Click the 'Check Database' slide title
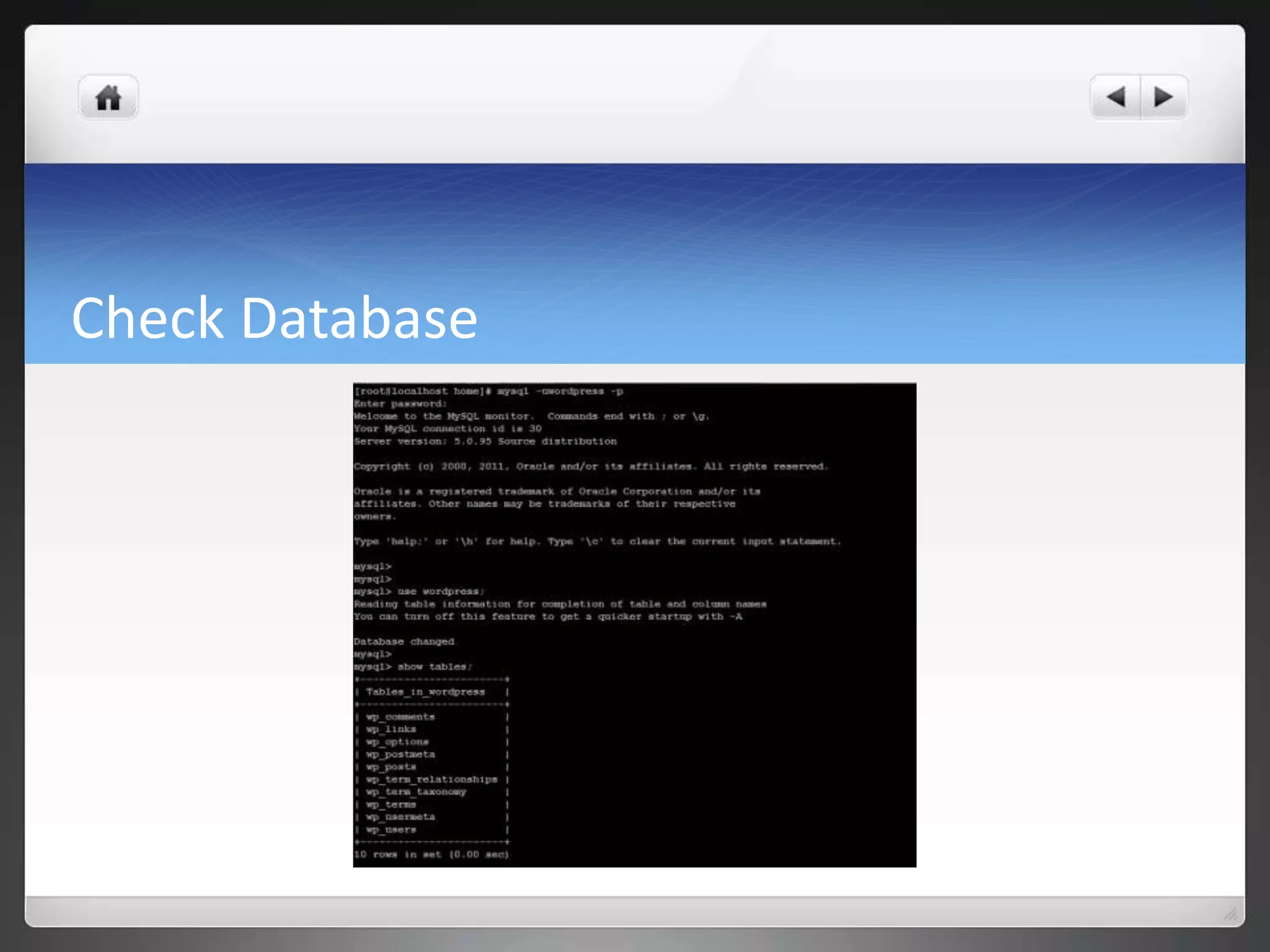 [x=274, y=318]
